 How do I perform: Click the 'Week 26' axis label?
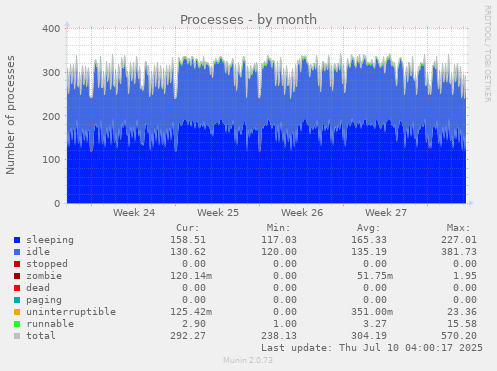[302, 213]
